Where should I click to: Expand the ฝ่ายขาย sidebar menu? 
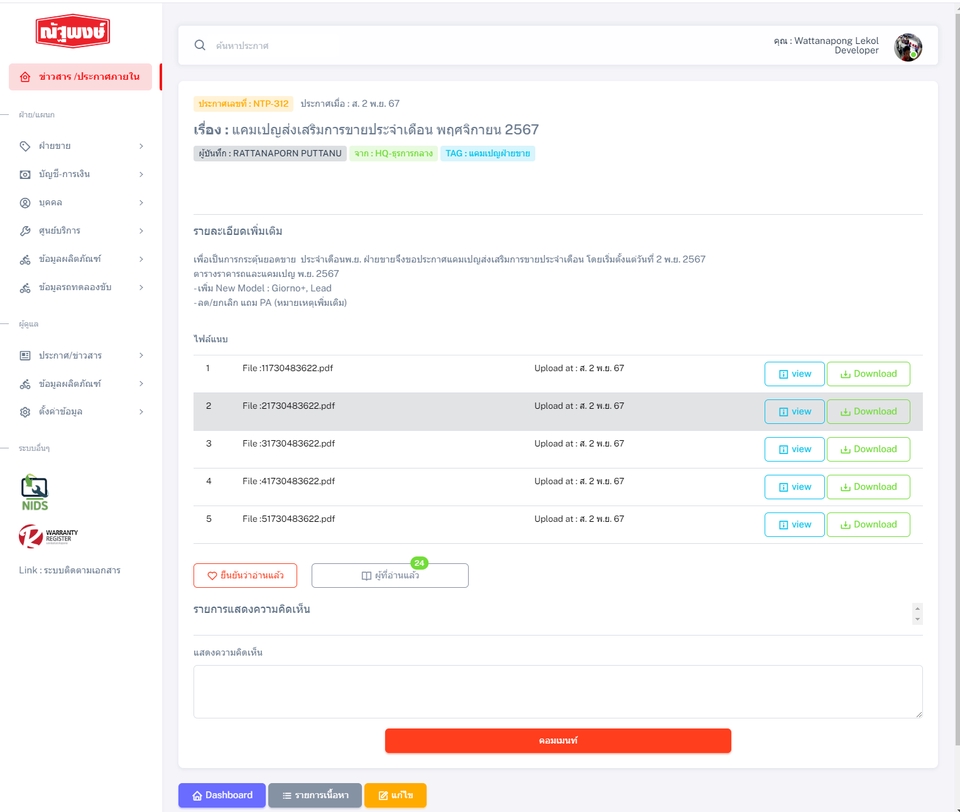(81, 146)
